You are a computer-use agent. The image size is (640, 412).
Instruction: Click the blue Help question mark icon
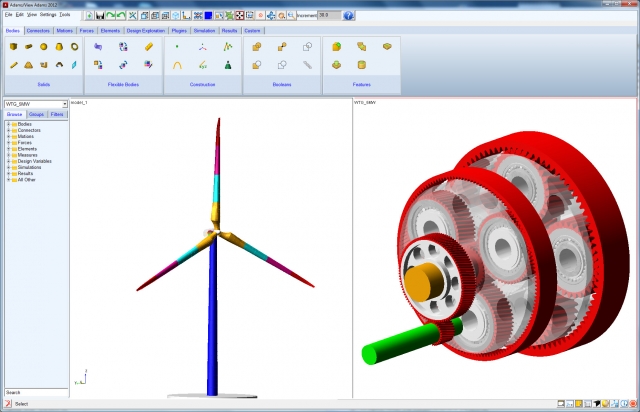click(348, 16)
